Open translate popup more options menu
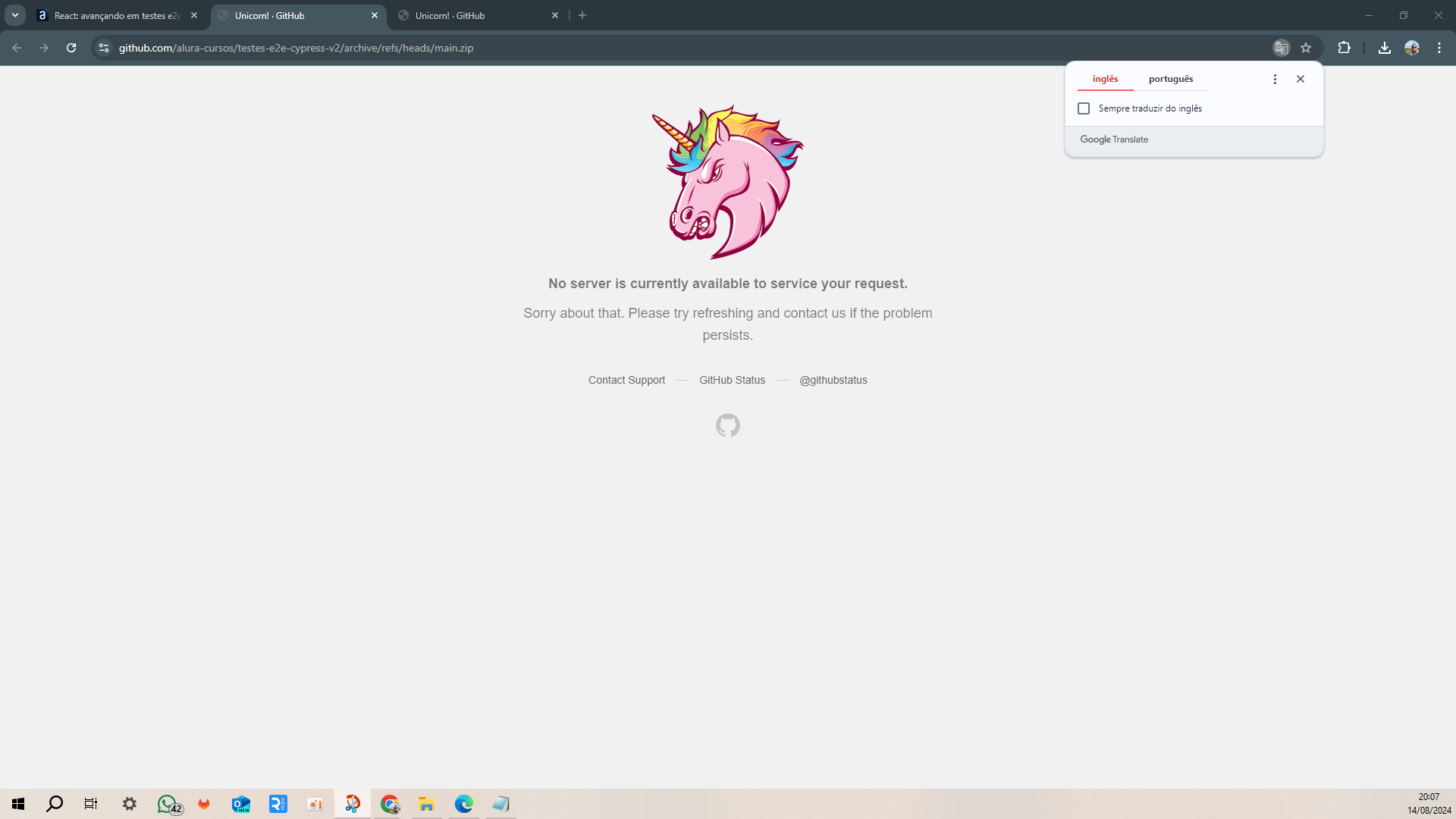1456x819 pixels. pos(1275,79)
